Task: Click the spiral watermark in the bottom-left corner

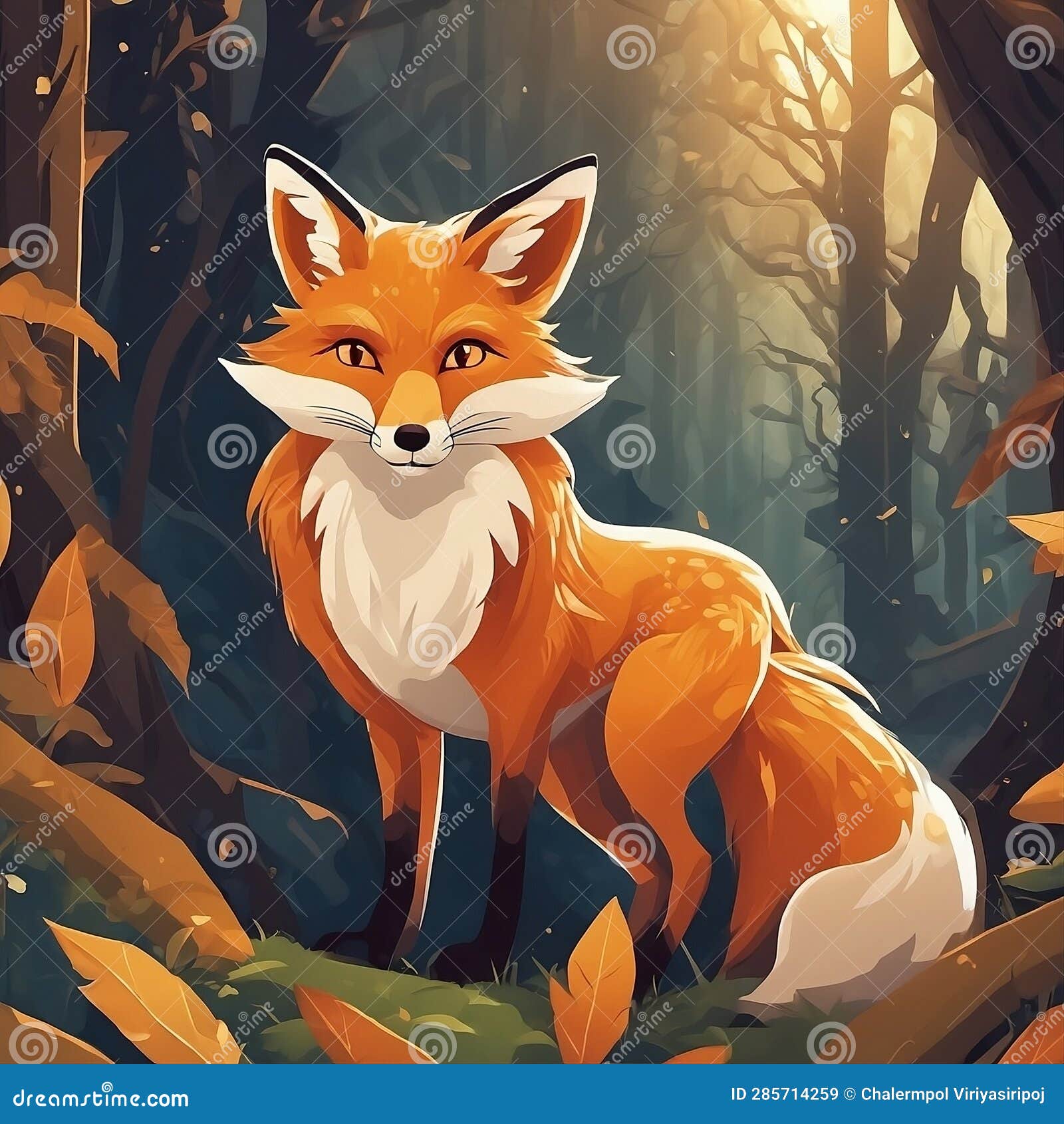Action: 33,1044
